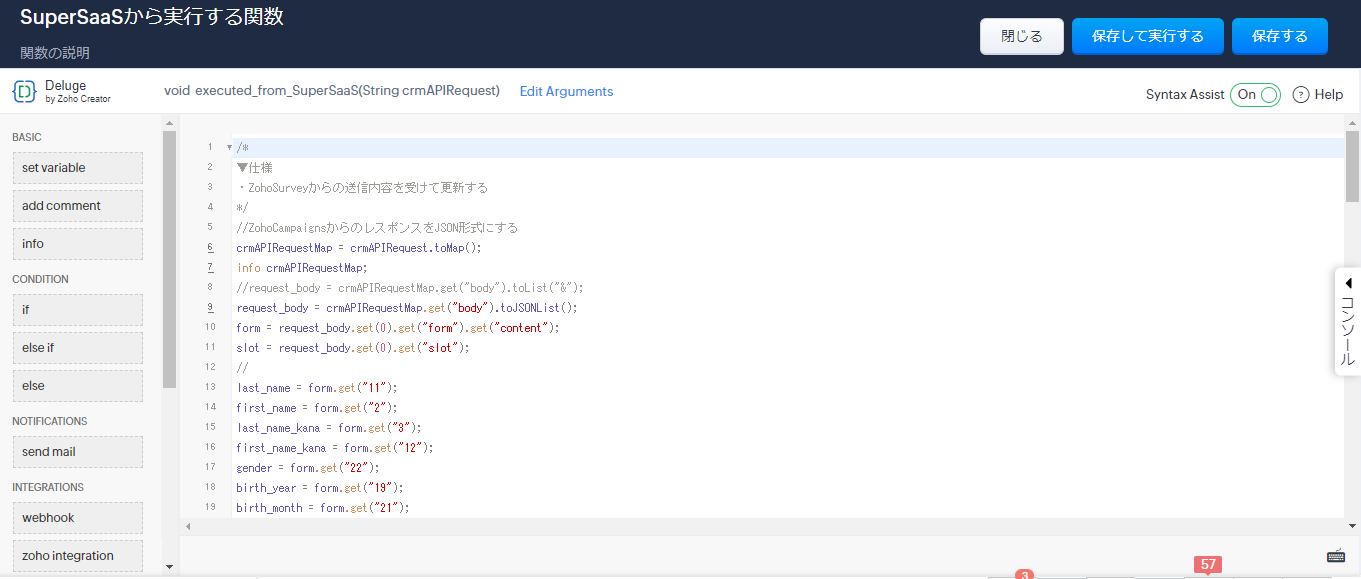
Task: Click the NOTIFICATIONS section heading
Action: point(50,421)
